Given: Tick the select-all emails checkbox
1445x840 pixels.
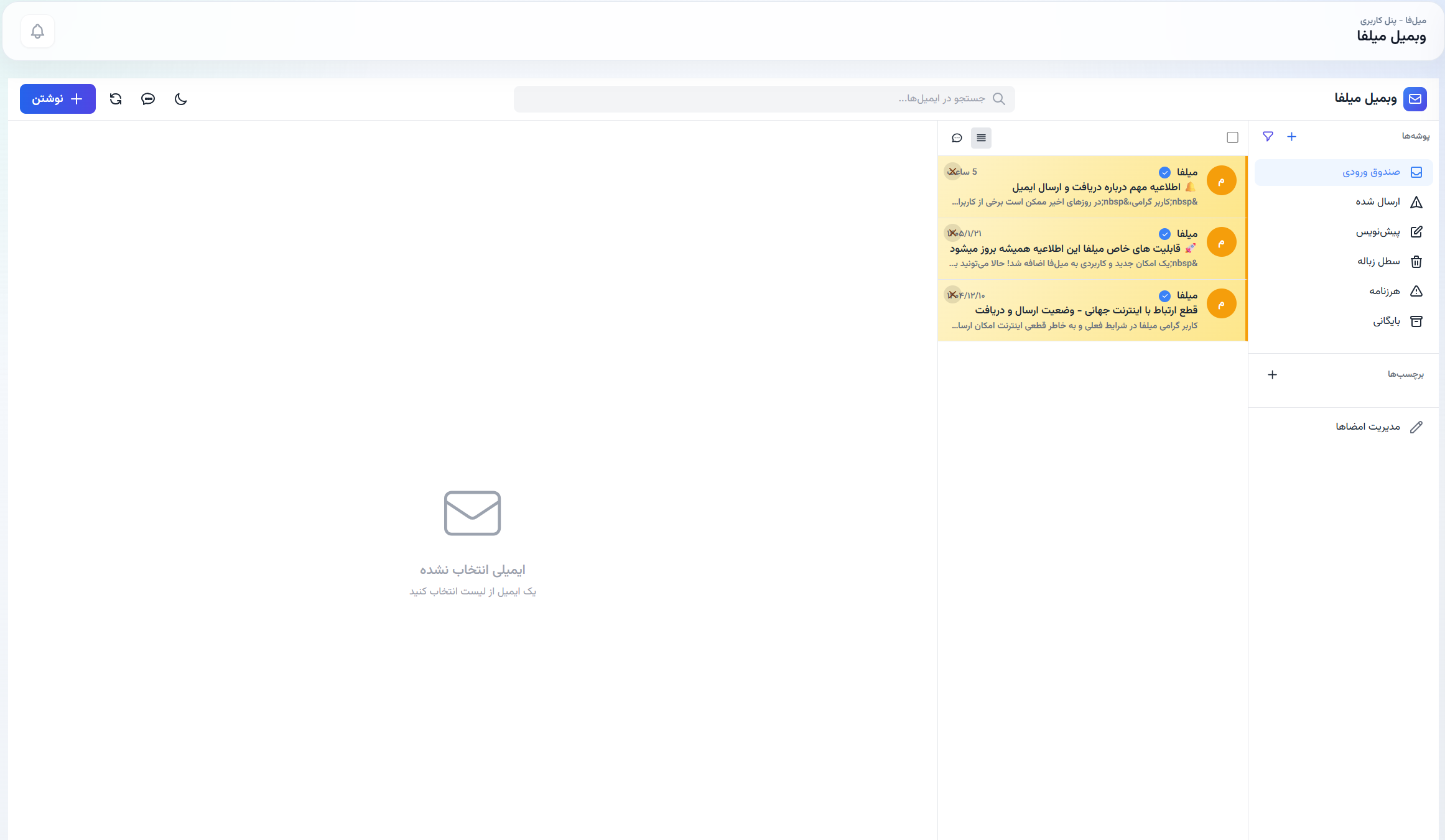Looking at the screenshot, I should (x=1232, y=137).
